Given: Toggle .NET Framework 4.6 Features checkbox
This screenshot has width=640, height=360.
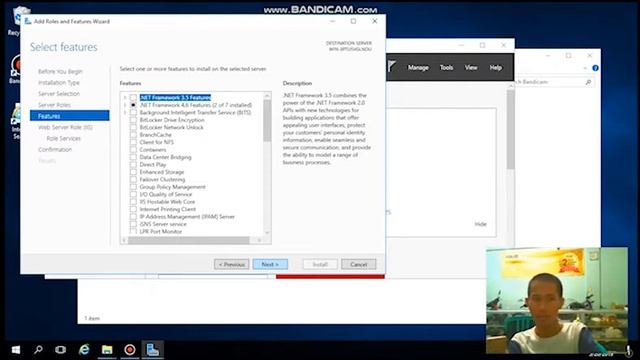Looking at the screenshot, I should tap(133, 105).
